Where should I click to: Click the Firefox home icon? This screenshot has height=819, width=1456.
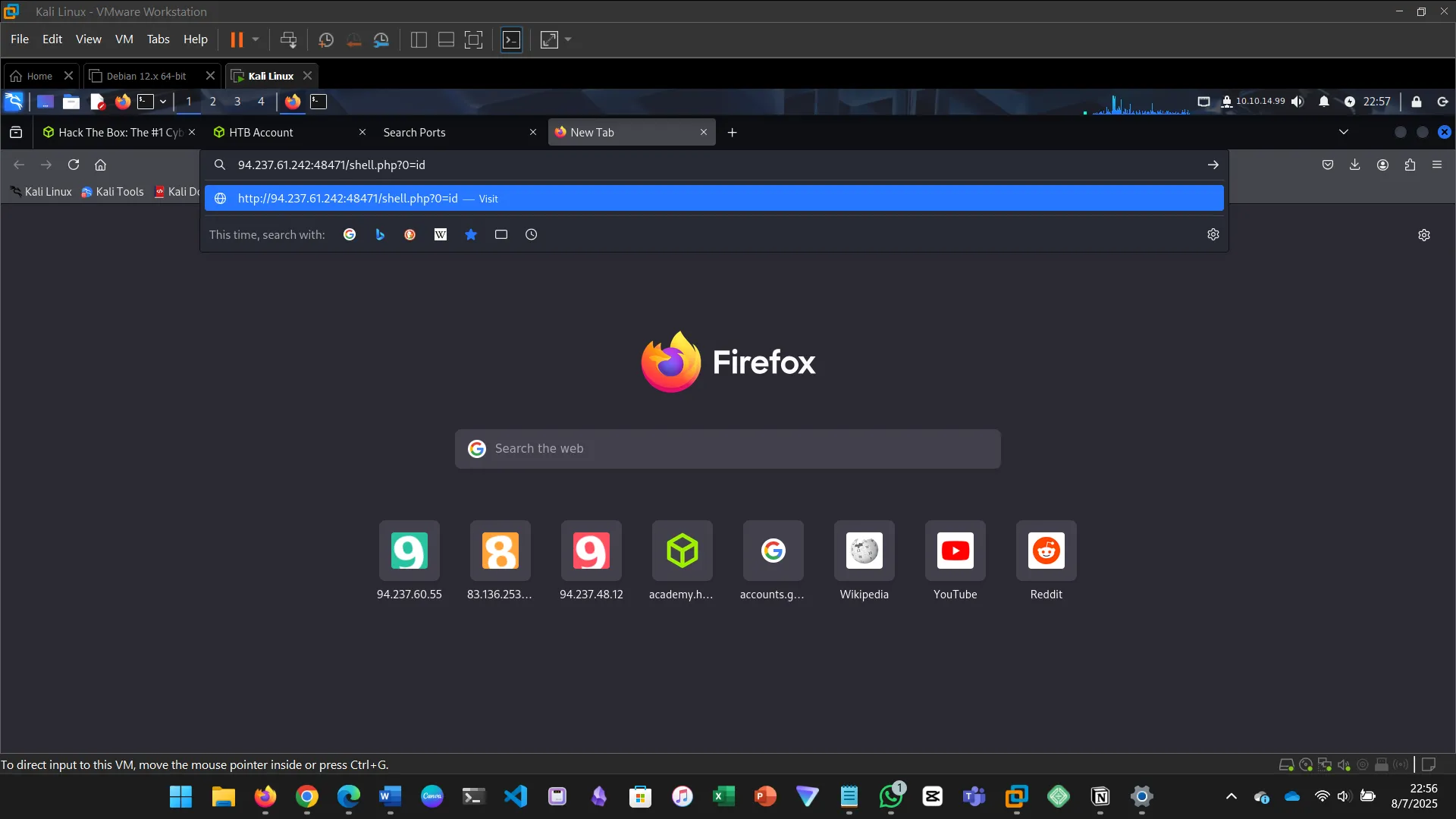coord(100,165)
